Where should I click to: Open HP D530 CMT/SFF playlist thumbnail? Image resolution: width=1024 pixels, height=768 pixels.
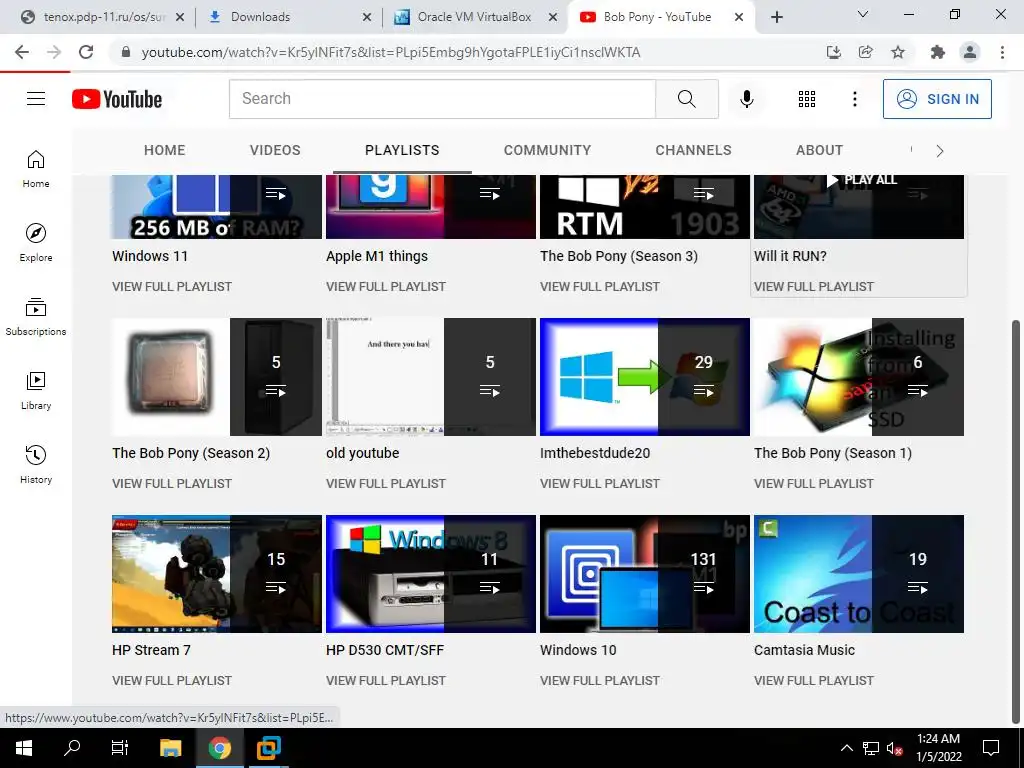[x=430, y=574]
